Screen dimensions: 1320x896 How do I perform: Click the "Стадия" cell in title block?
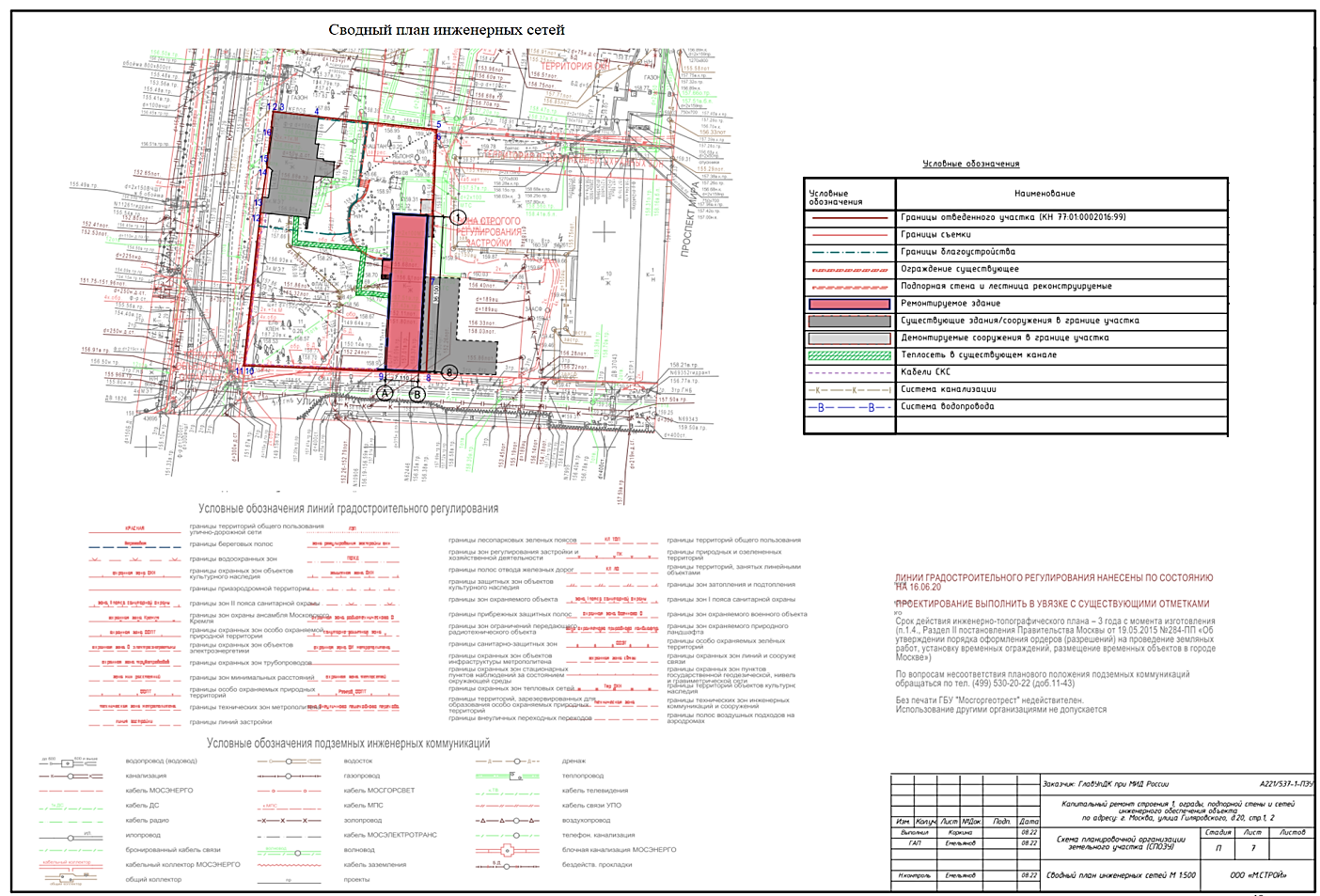click(x=1218, y=833)
